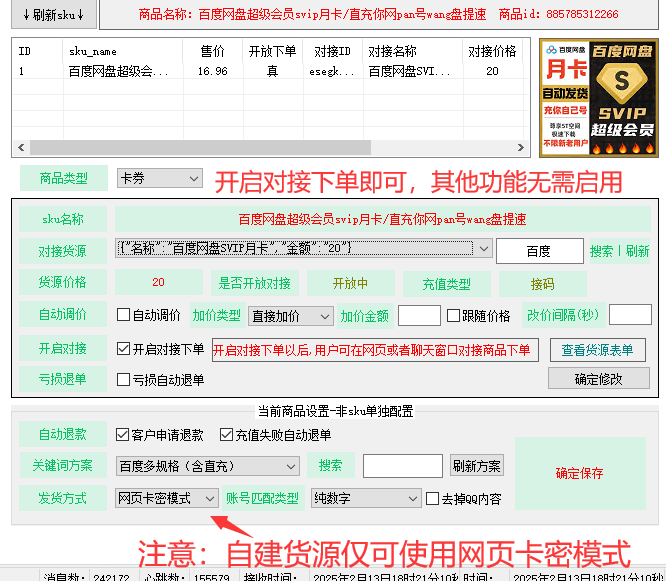The height and width of the screenshot is (581, 666).
Task: Click the 刷新方案 button
Action: [x=477, y=466]
